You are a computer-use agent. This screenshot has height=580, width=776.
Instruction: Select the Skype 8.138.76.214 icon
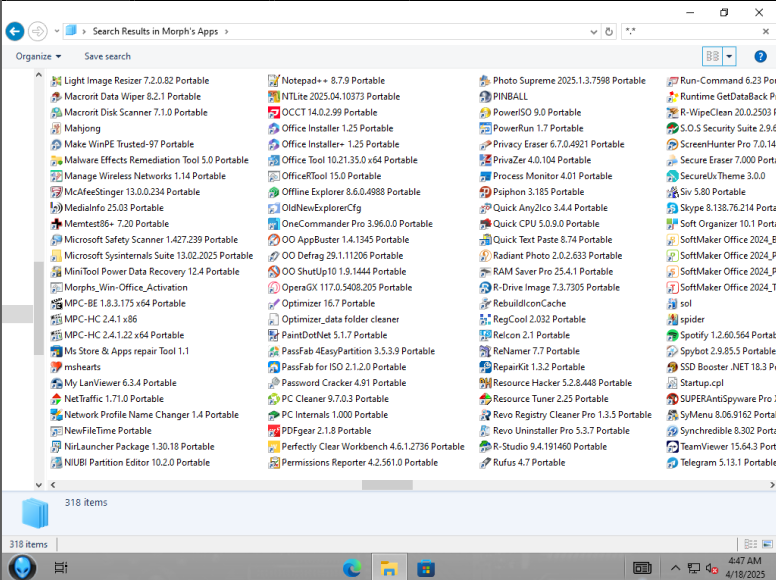point(672,208)
